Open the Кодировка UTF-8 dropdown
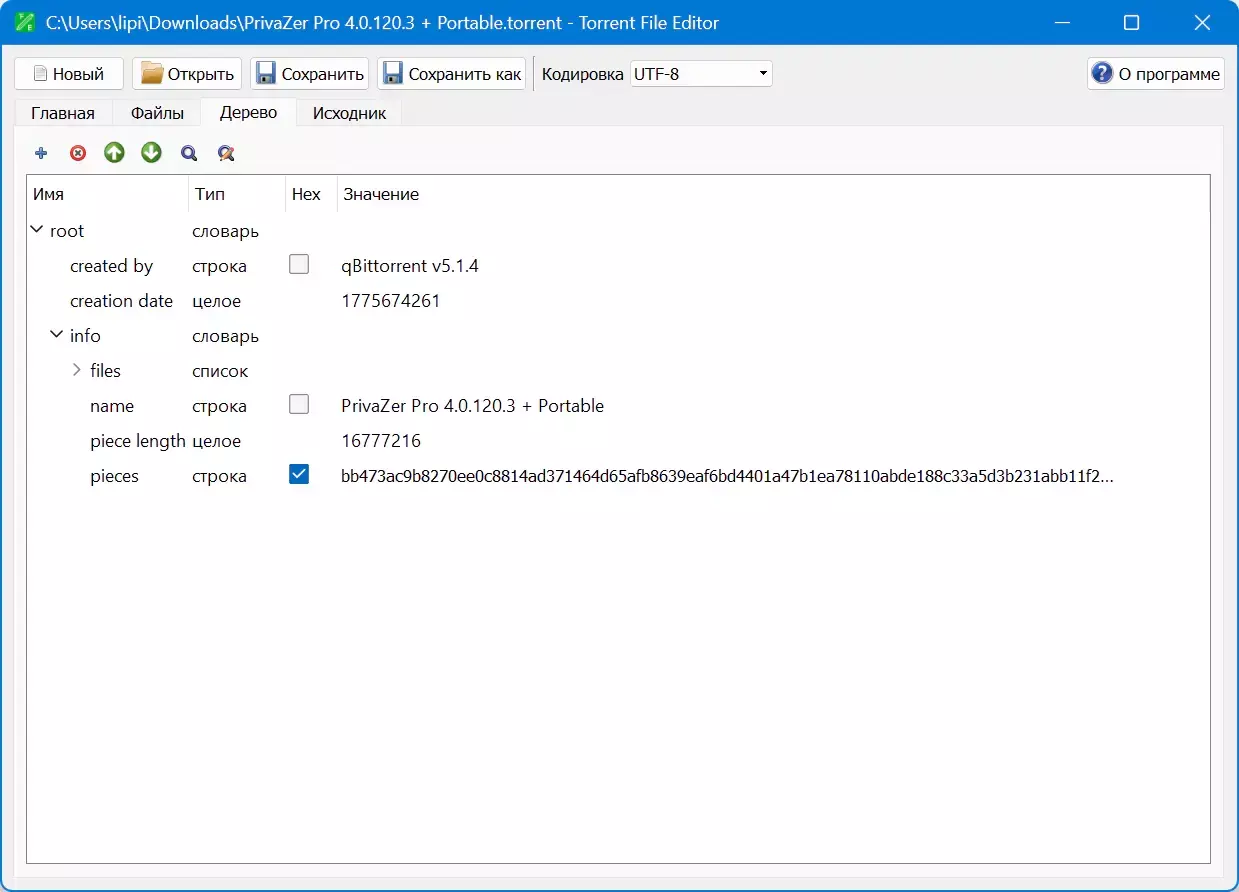 pos(700,74)
